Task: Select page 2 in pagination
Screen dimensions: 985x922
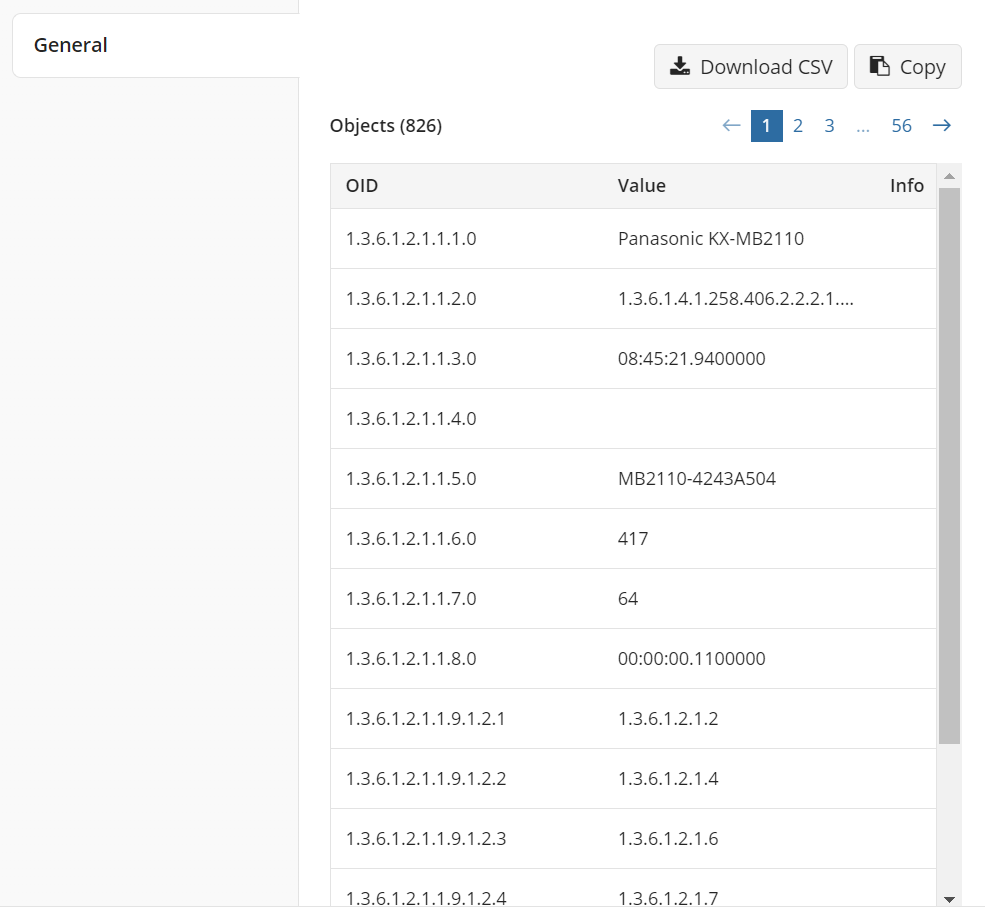Action: pos(798,126)
